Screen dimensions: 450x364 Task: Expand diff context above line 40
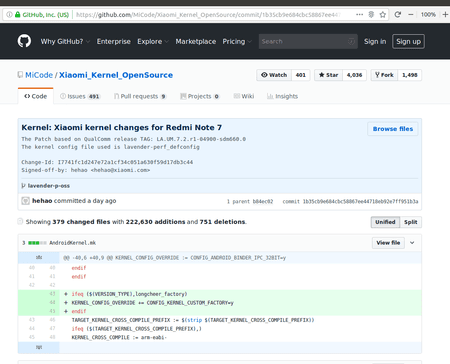tap(39, 258)
